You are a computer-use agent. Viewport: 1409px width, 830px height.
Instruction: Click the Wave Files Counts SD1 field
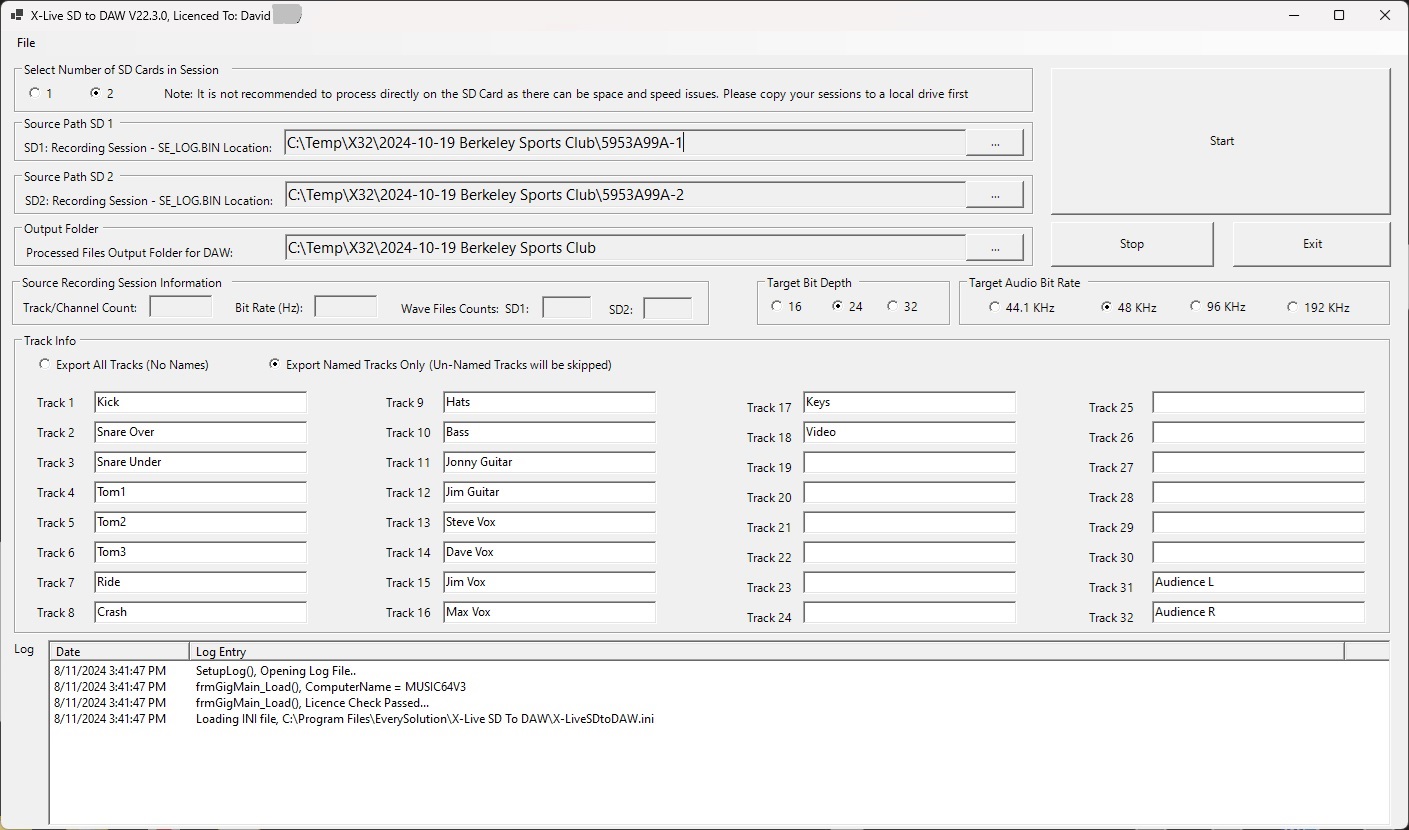pyautogui.click(x=567, y=308)
